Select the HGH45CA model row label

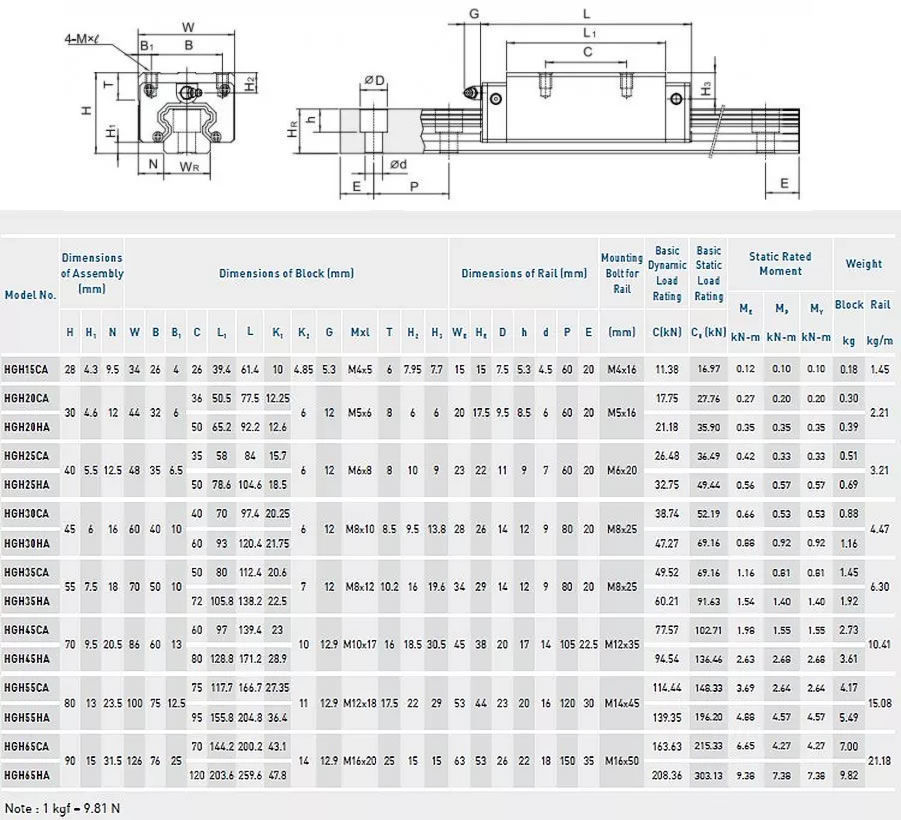pyautogui.click(x=27, y=629)
